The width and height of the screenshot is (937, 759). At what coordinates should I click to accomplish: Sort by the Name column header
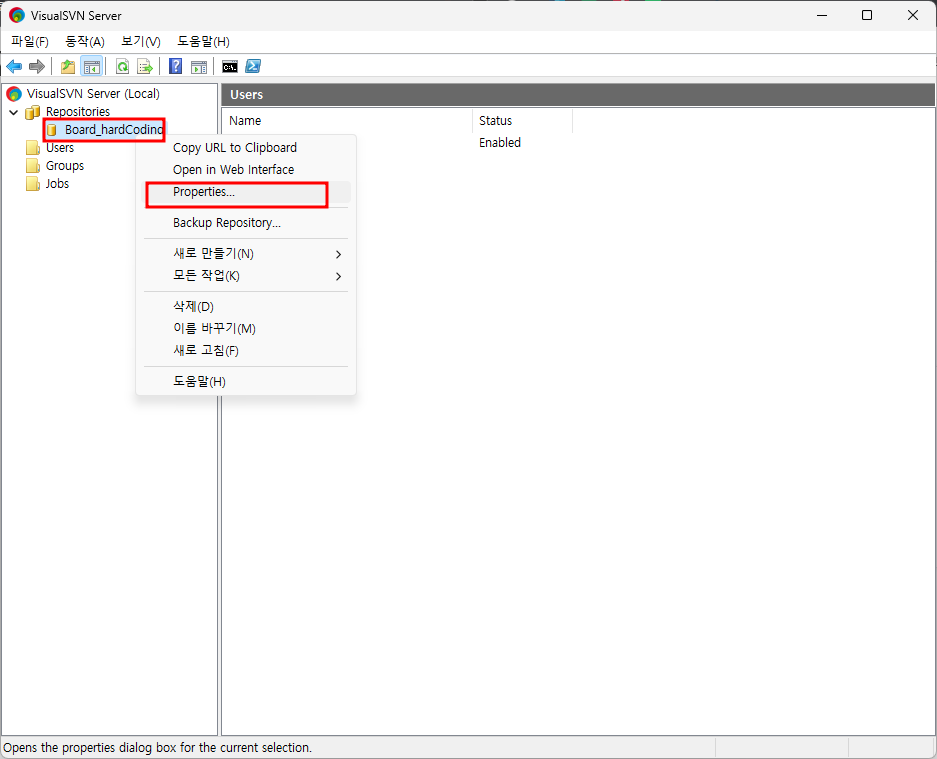point(347,121)
